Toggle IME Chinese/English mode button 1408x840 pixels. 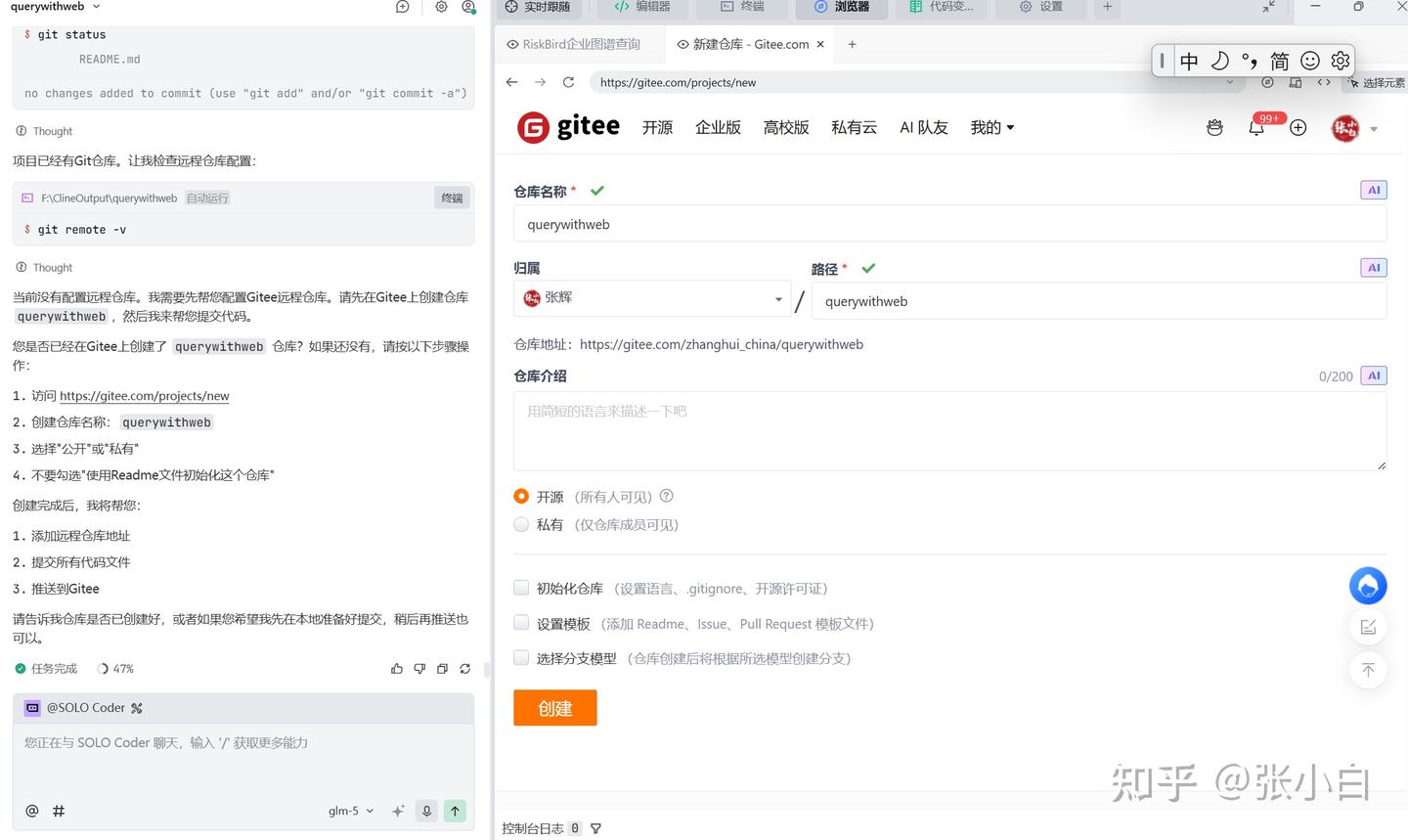(1189, 62)
